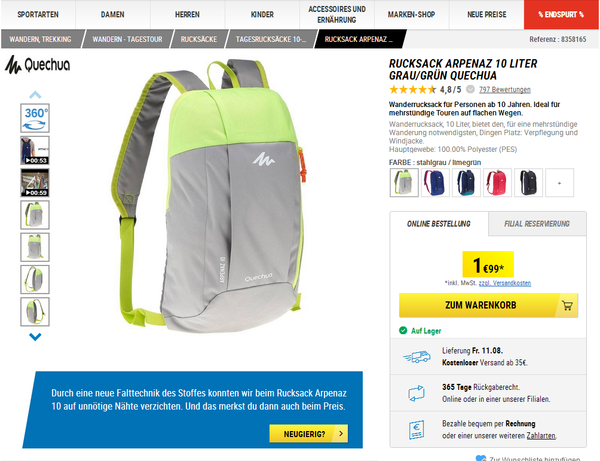Screen dimensions: 600x461
Task: Select the black backpack color swatch
Action: pyautogui.click(x=528, y=183)
